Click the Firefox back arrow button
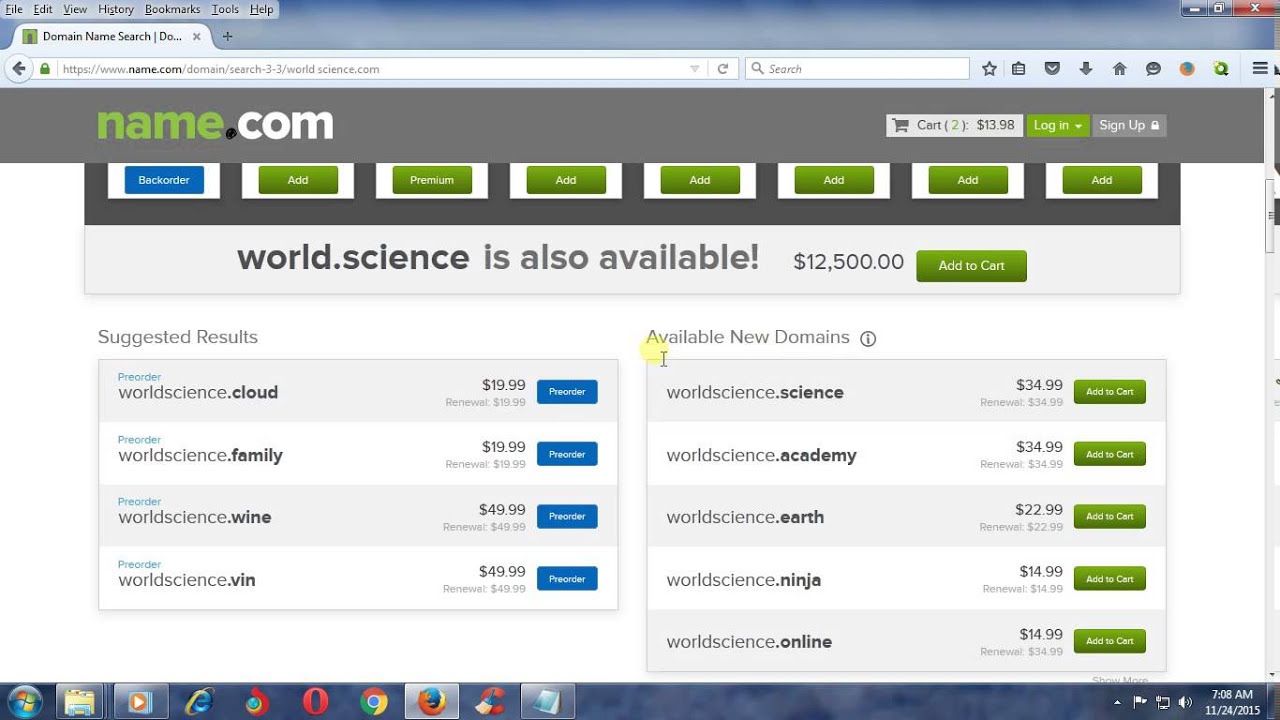The width and height of the screenshot is (1280, 720). [18, 69]
